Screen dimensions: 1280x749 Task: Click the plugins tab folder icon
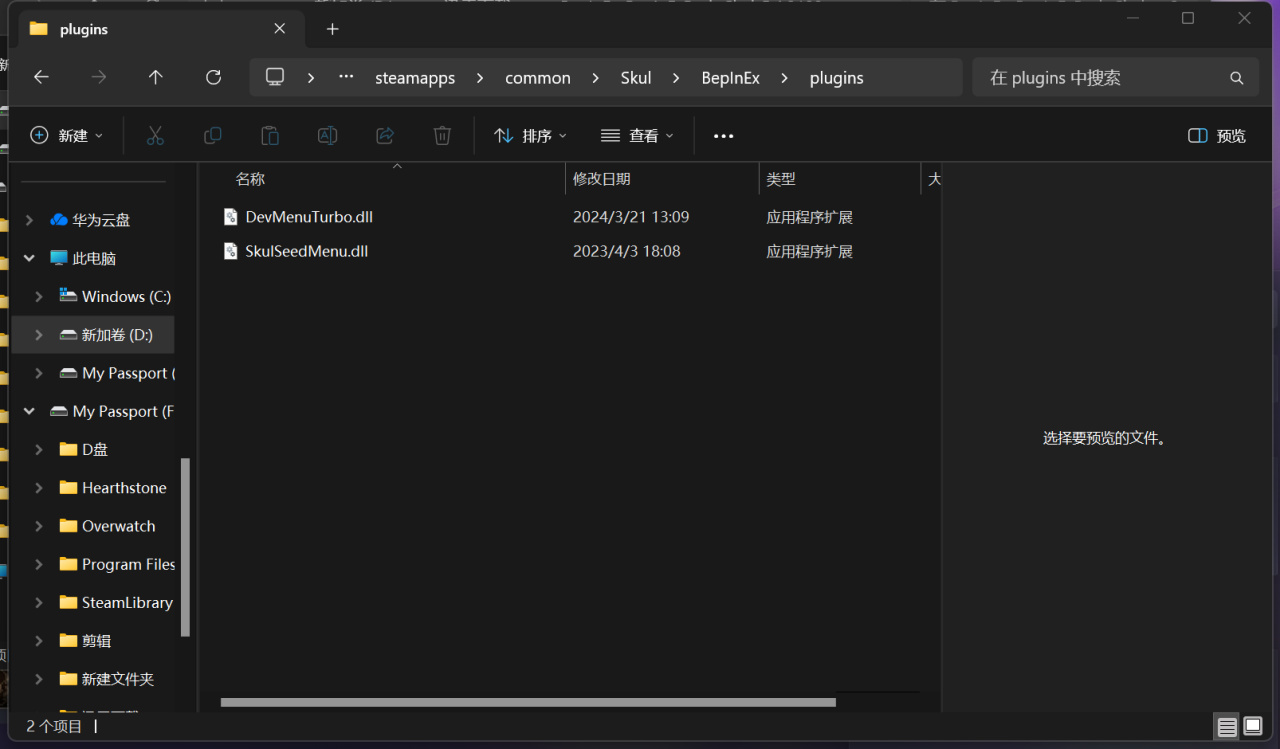pyautogui.click(x=39, y=29)
